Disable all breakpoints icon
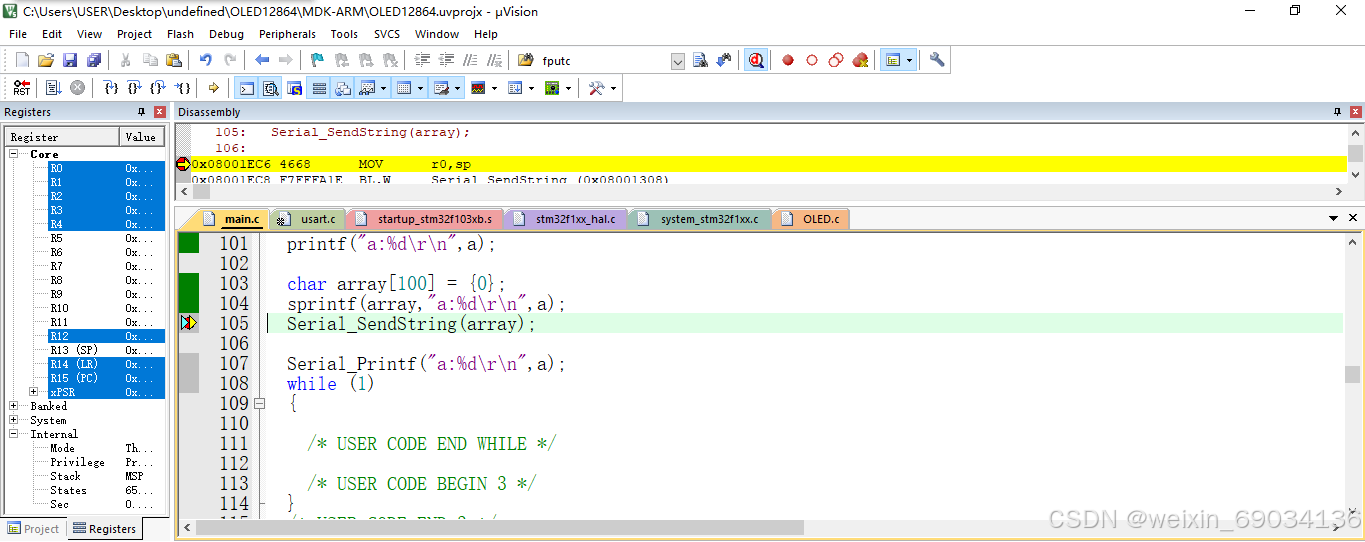Screen dimensions: 1365x542 coord(836,60)
